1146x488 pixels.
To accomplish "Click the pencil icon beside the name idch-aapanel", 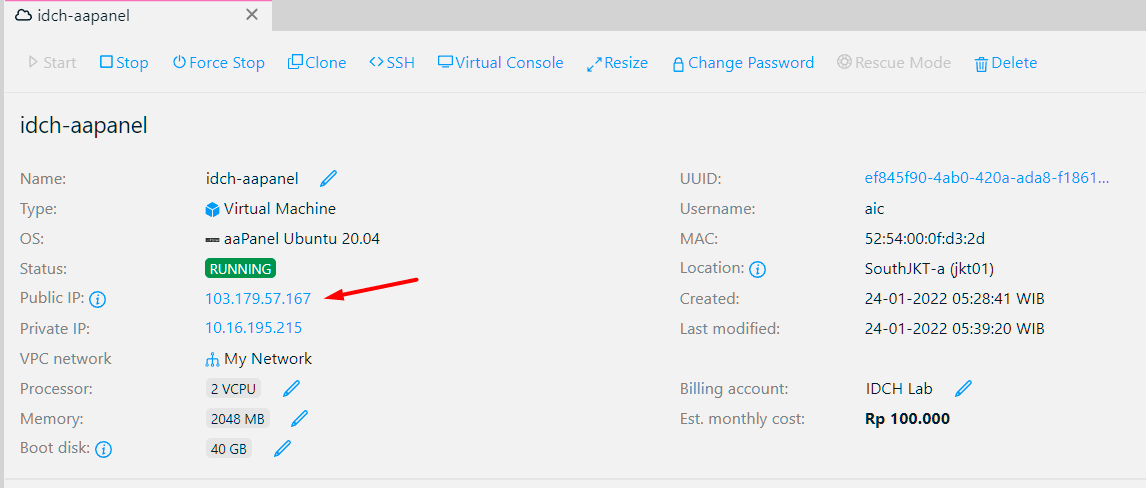I will (x=328, y=179).
